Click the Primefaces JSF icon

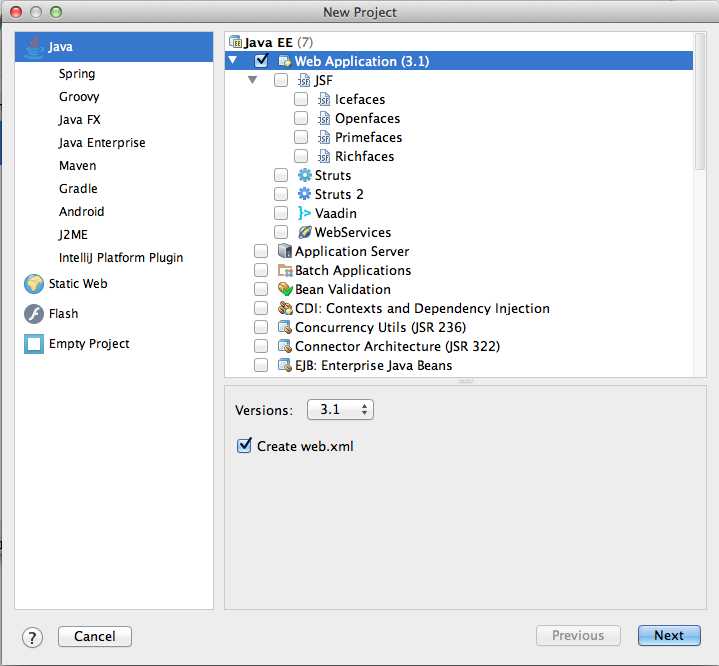324,138
